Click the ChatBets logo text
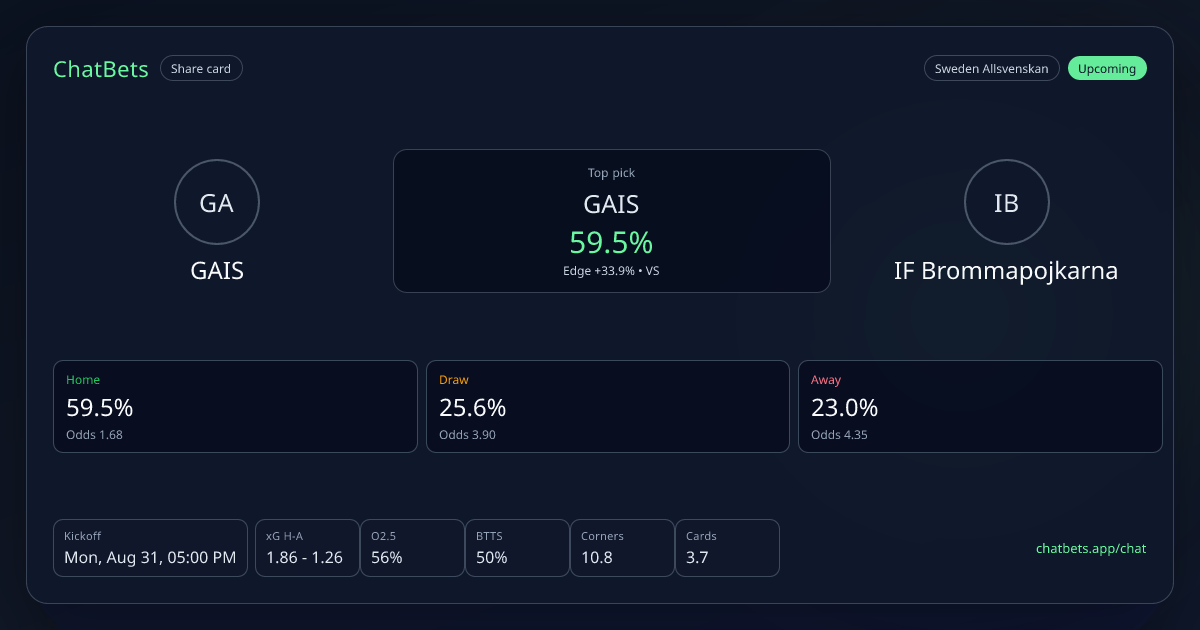 point(101,69)
